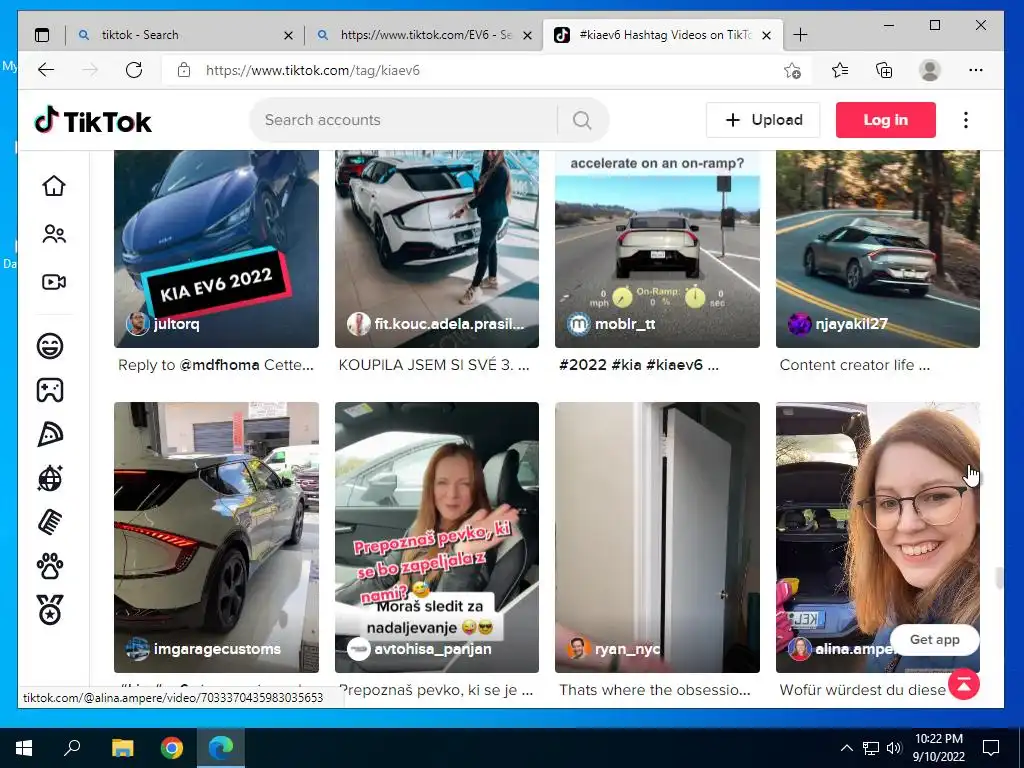
Task: Open Edge settings and more ellipsis
Action: click(x=976, y=70)
